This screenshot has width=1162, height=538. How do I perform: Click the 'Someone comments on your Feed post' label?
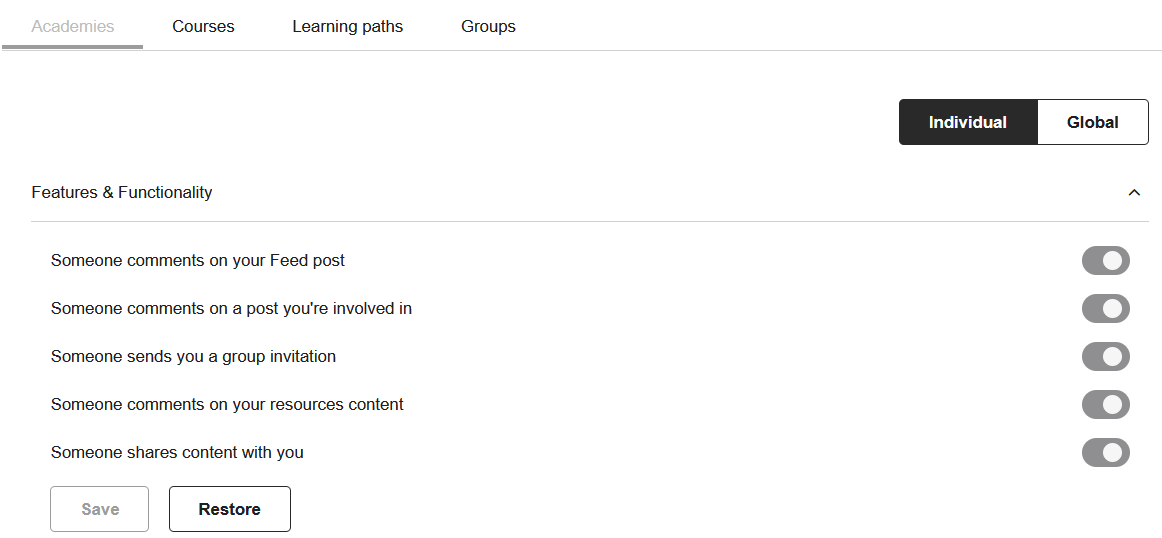pyautogui.click(x=198, y=261)
